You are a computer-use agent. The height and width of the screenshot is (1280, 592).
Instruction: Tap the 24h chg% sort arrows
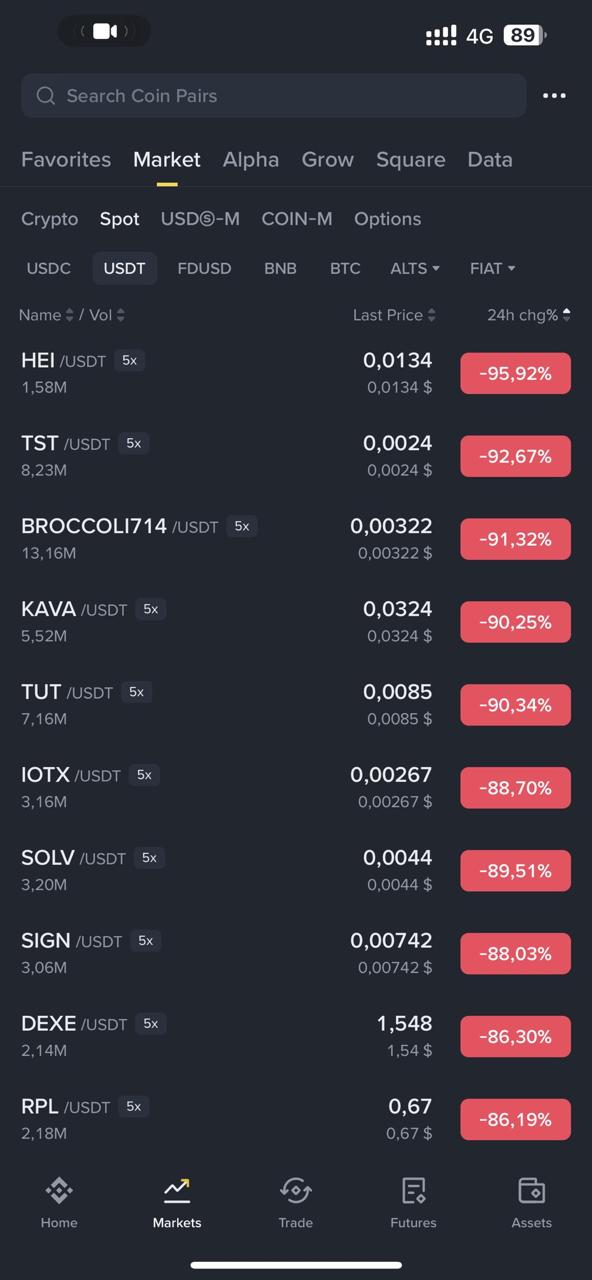pyautogui.click(x=566, y=314)
